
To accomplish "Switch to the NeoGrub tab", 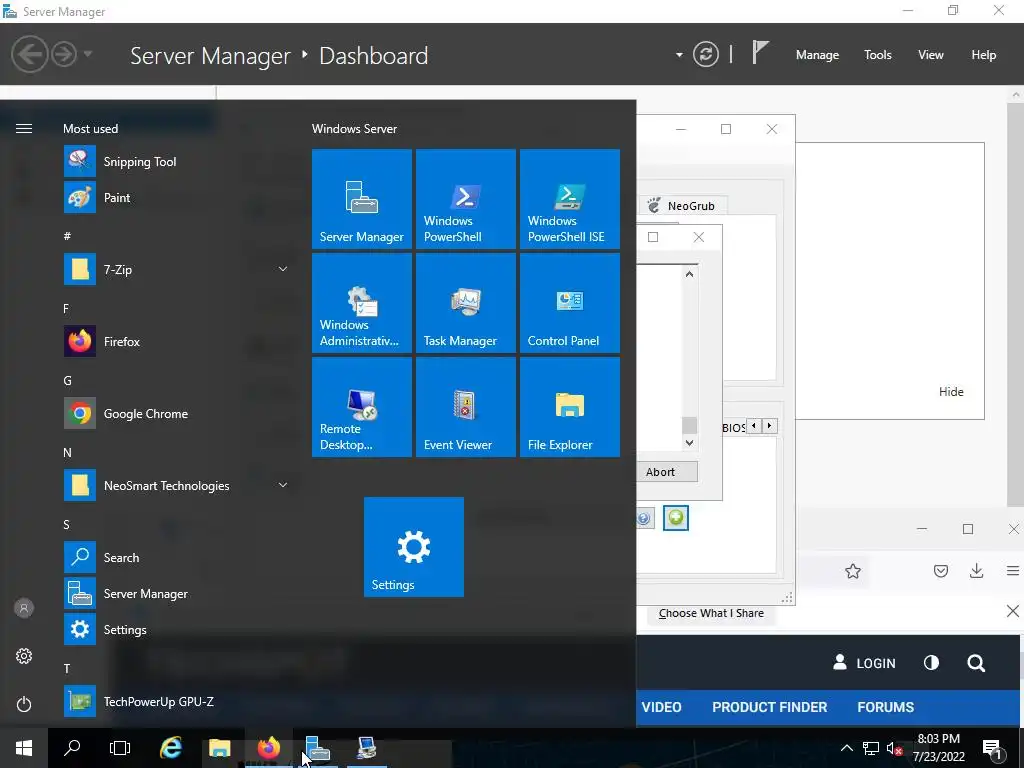I will [x=683, y=206].
